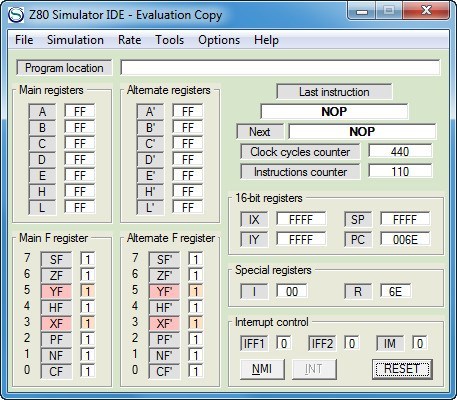Click the INT button
The height and width of the screenshot is (400, 457).
314,369
